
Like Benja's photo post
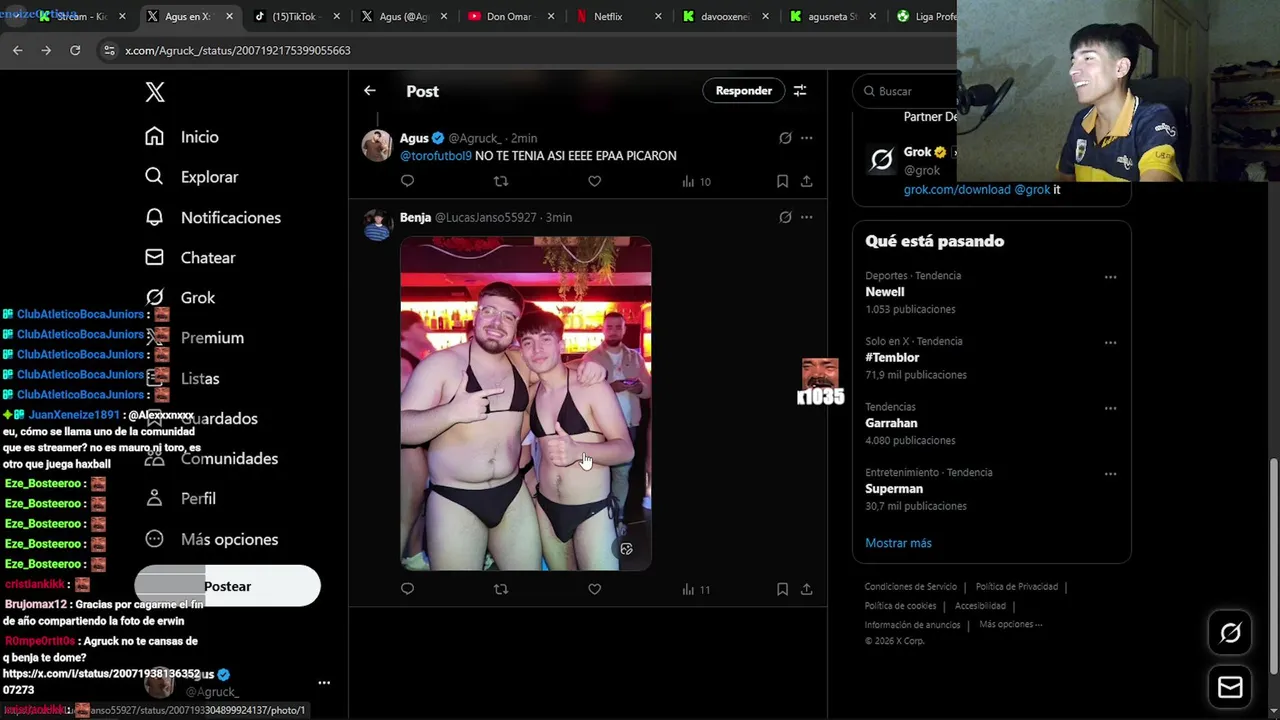pyautogui.click(x=594, y=589)
